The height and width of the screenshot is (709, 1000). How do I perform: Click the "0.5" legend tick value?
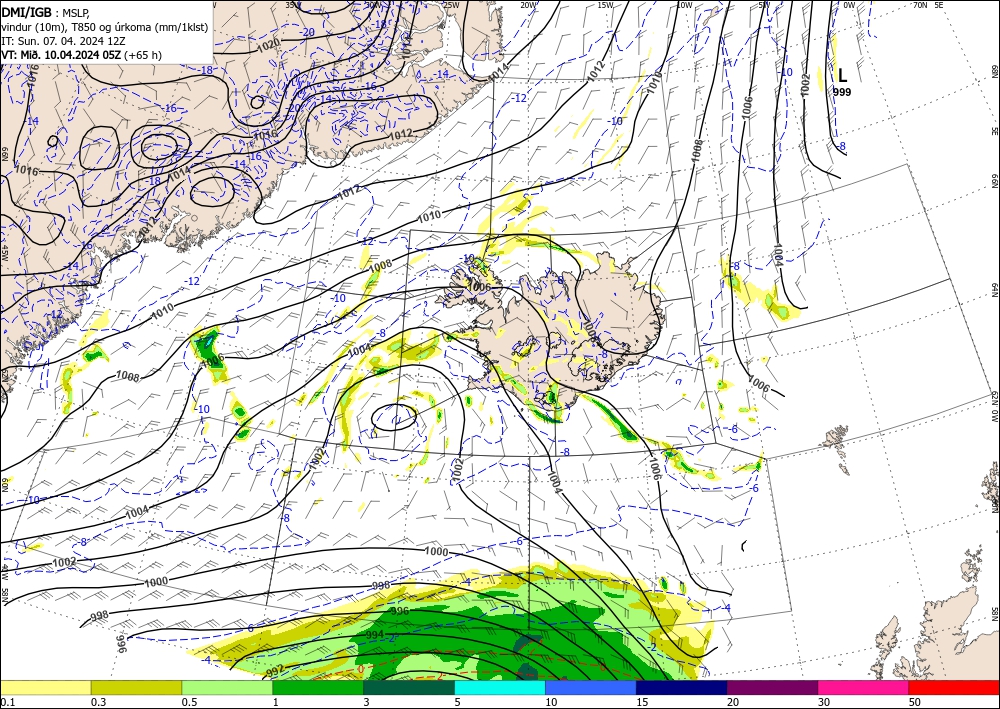click(x=189, y=702)
